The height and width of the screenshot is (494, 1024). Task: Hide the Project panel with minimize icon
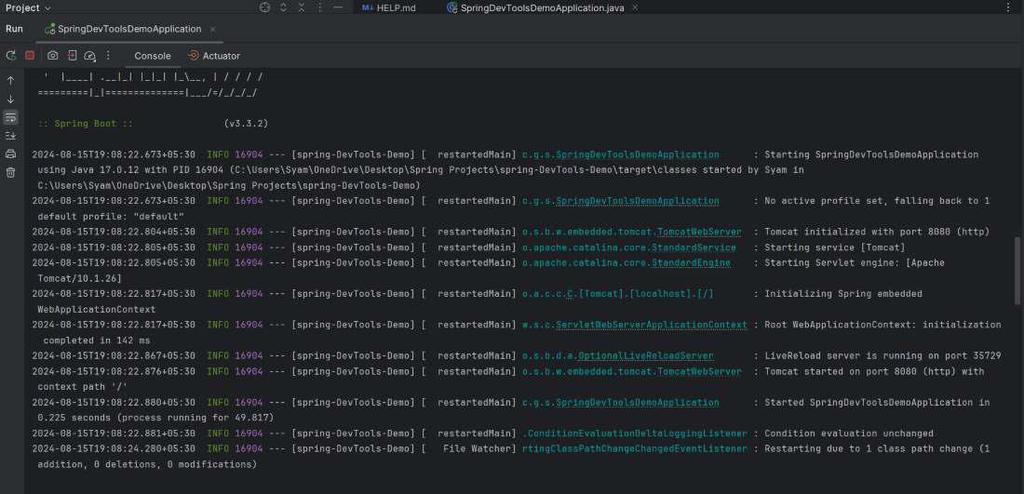click(x=338, y=8)
